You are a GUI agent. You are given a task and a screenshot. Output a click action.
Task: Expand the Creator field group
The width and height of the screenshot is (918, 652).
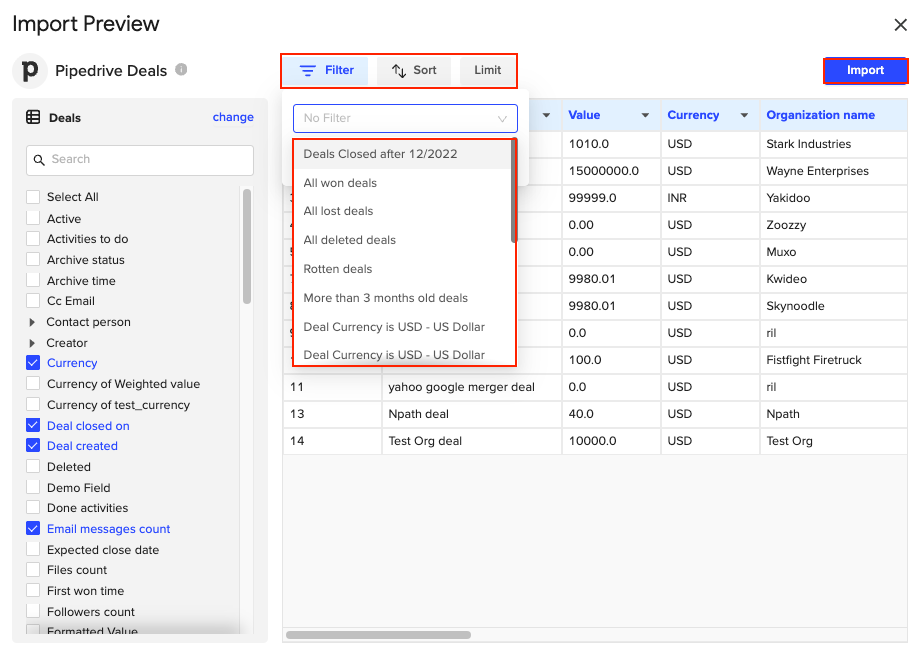33,343
